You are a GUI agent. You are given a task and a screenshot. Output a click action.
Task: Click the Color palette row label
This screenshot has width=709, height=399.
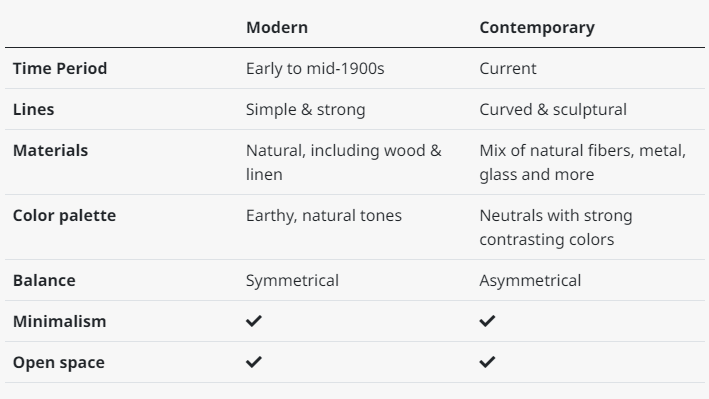[x=64, y=216]
